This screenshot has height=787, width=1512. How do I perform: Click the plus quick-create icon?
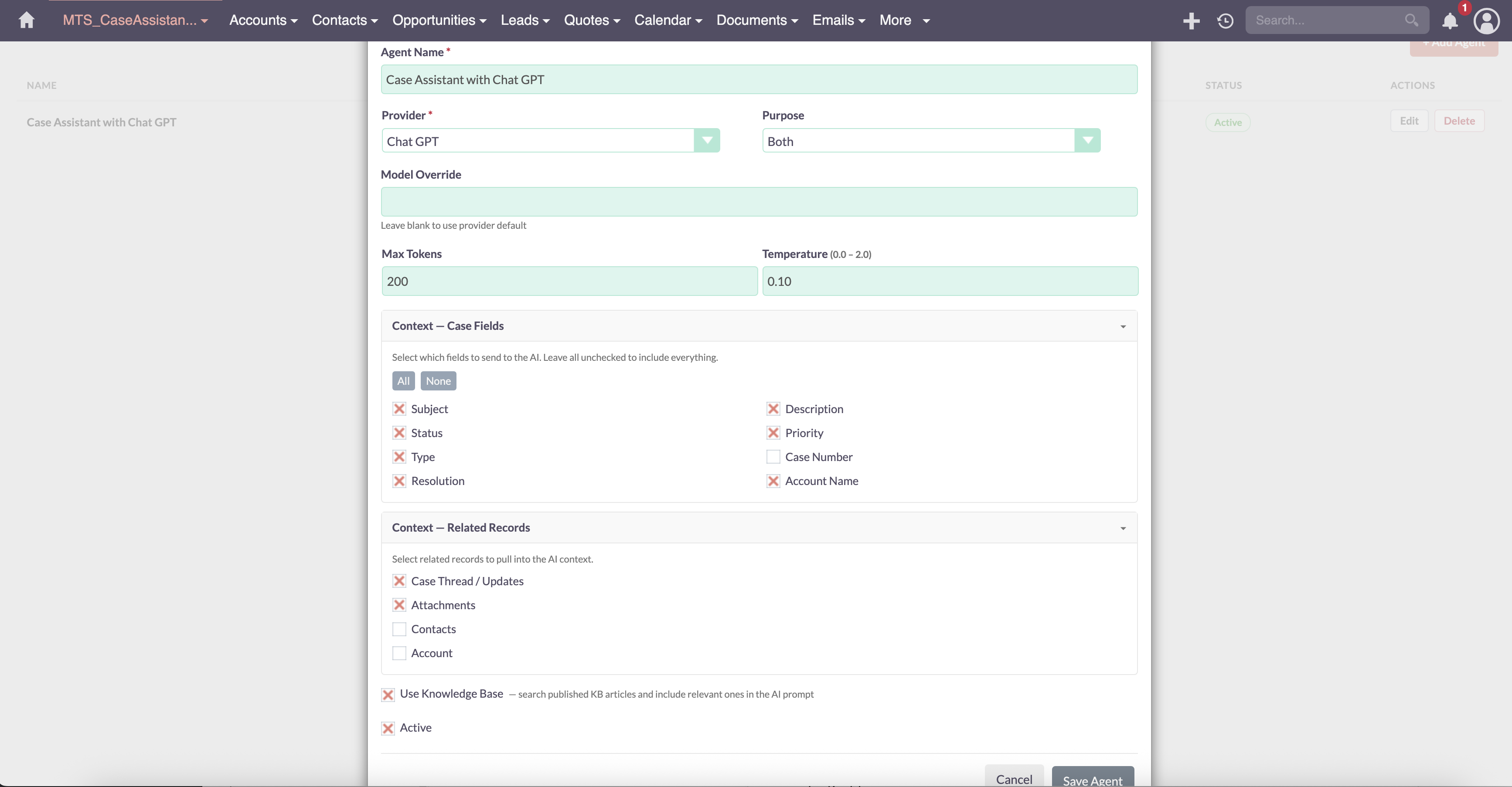[x=1191, y=20]
